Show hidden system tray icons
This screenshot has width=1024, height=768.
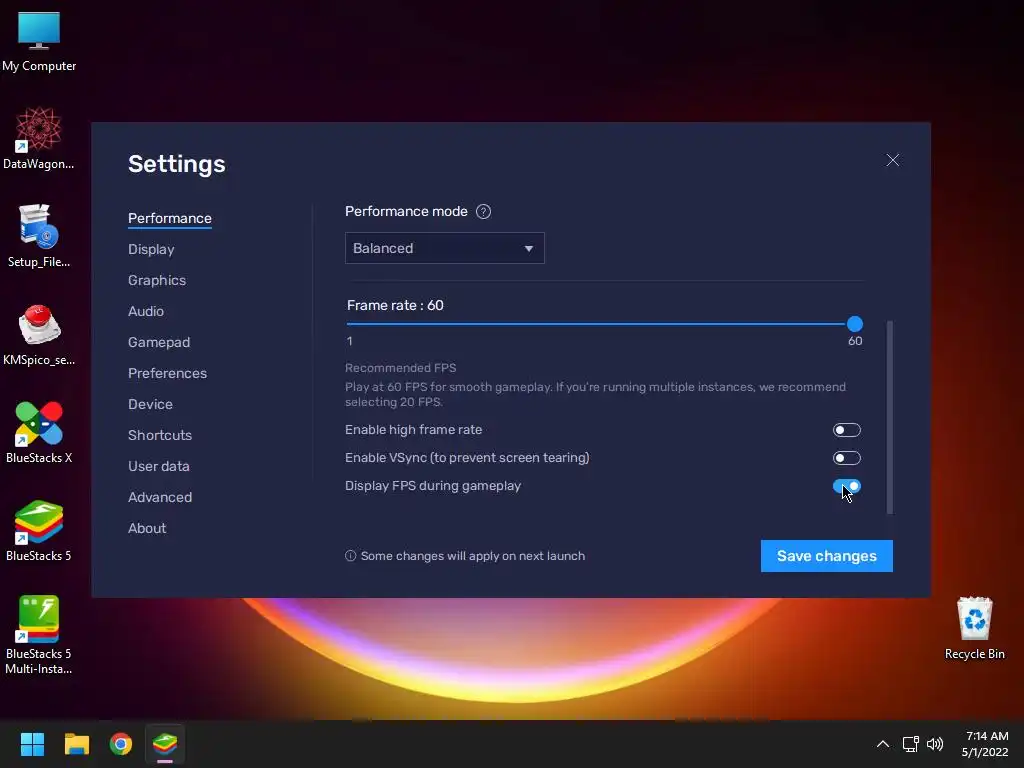[882, 744]
